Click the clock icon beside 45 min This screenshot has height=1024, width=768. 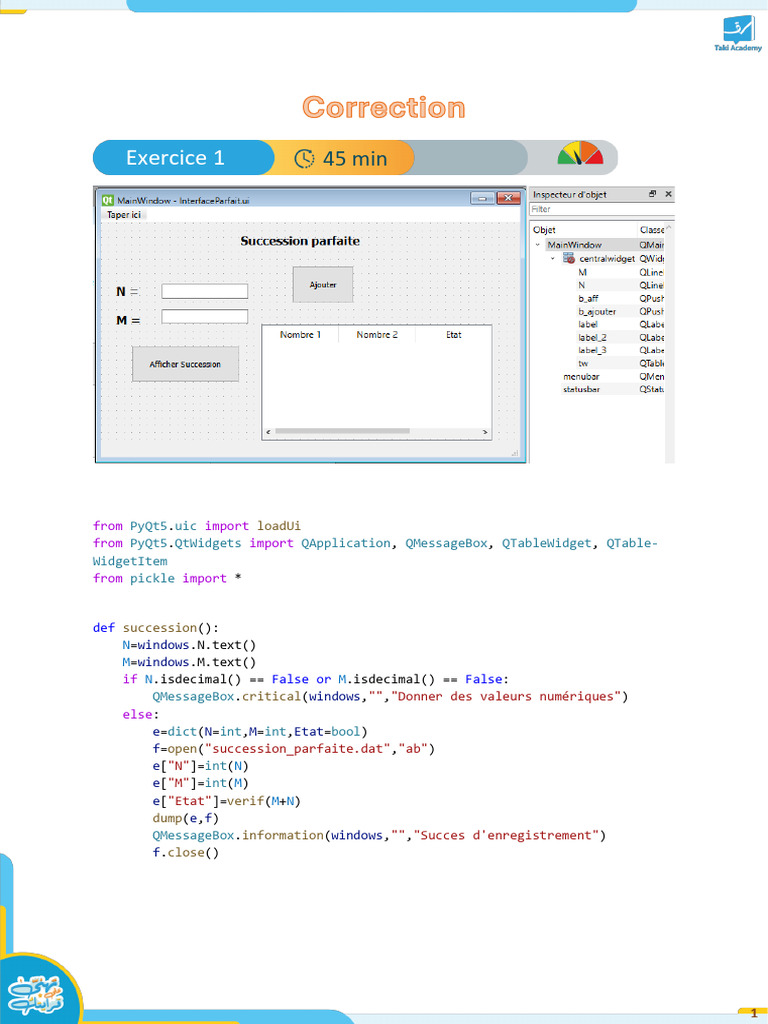click(x=304, y=158)
